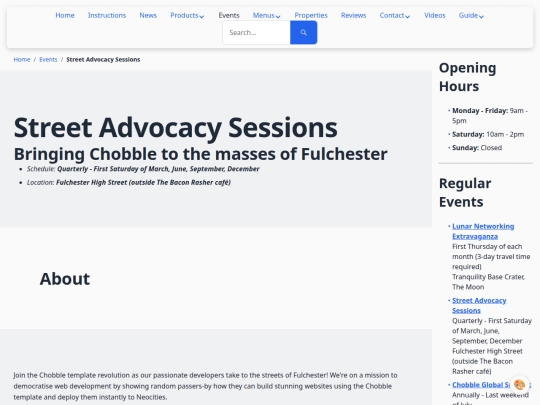Click the Events breadcrumb link
The image size is (540, 405).
48,60
